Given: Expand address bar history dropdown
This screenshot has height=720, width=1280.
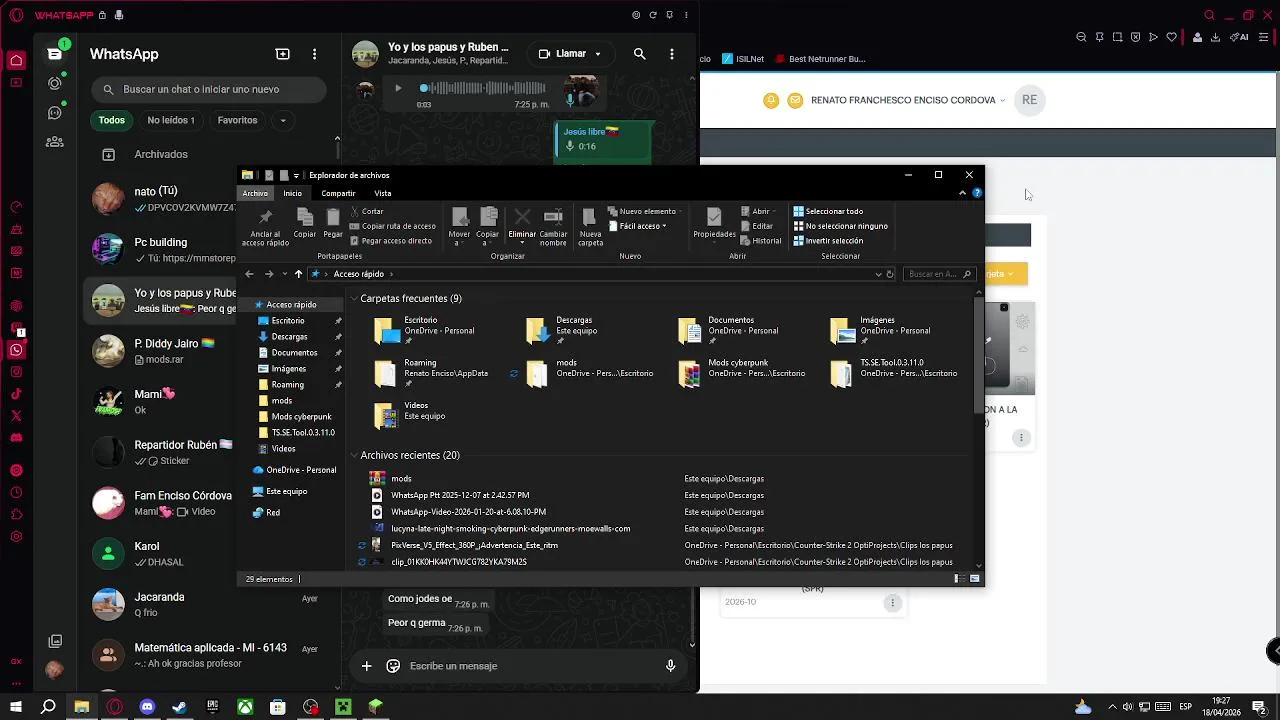Looking at the screenshot, I should [879, 274].
